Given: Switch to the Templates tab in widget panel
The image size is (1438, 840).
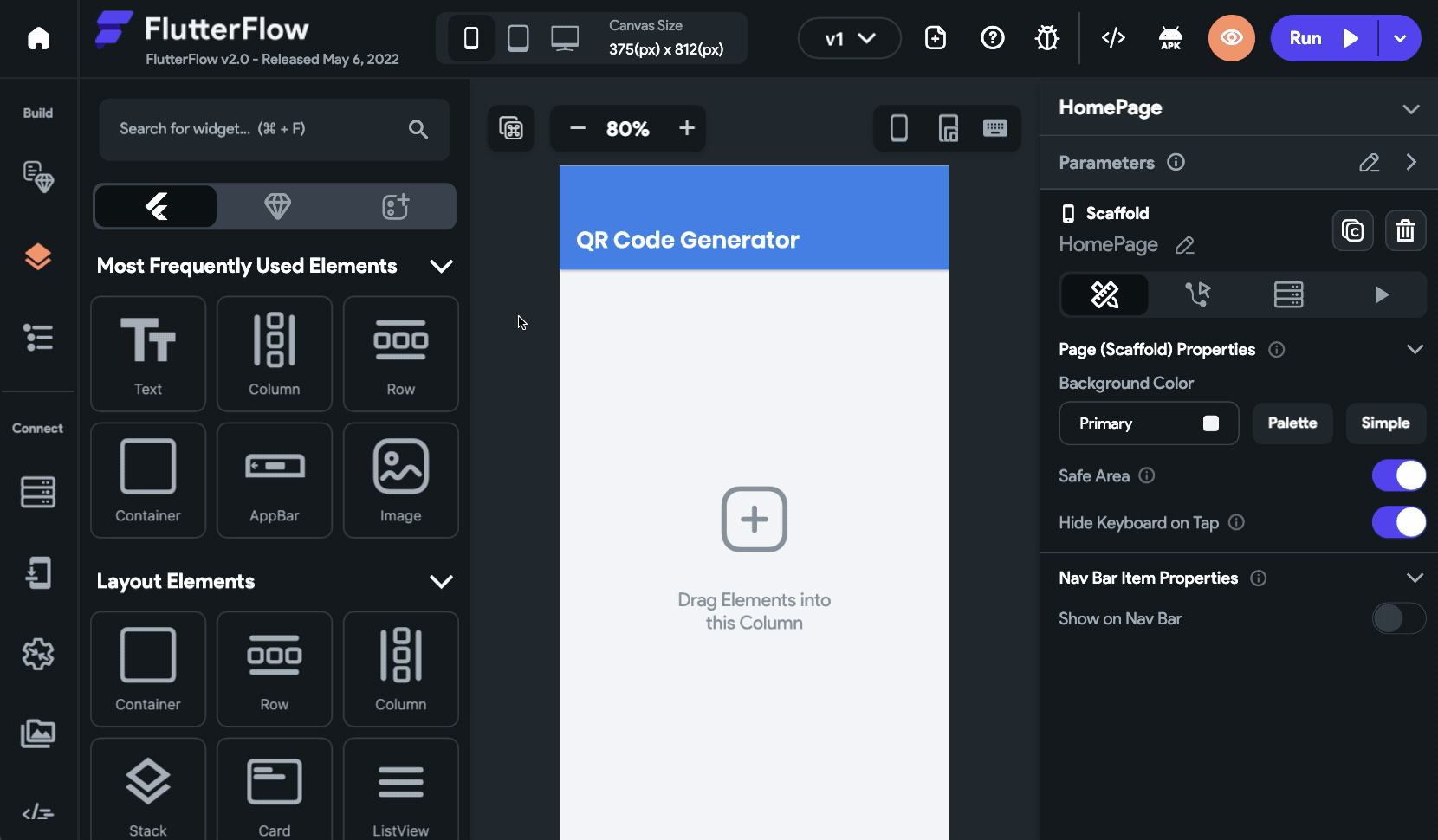Looking at the screenshot, I should coord(278,206).
